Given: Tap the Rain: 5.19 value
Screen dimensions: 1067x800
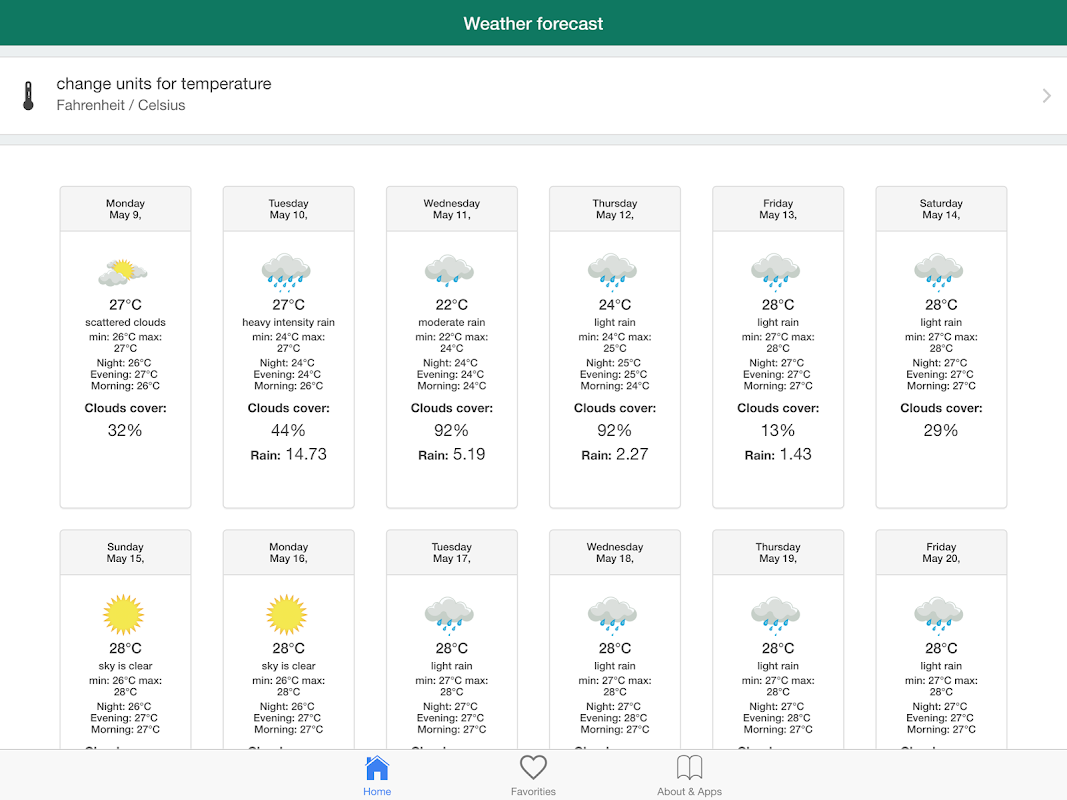Looking at the screenshot, I should [x=452, y=454].
